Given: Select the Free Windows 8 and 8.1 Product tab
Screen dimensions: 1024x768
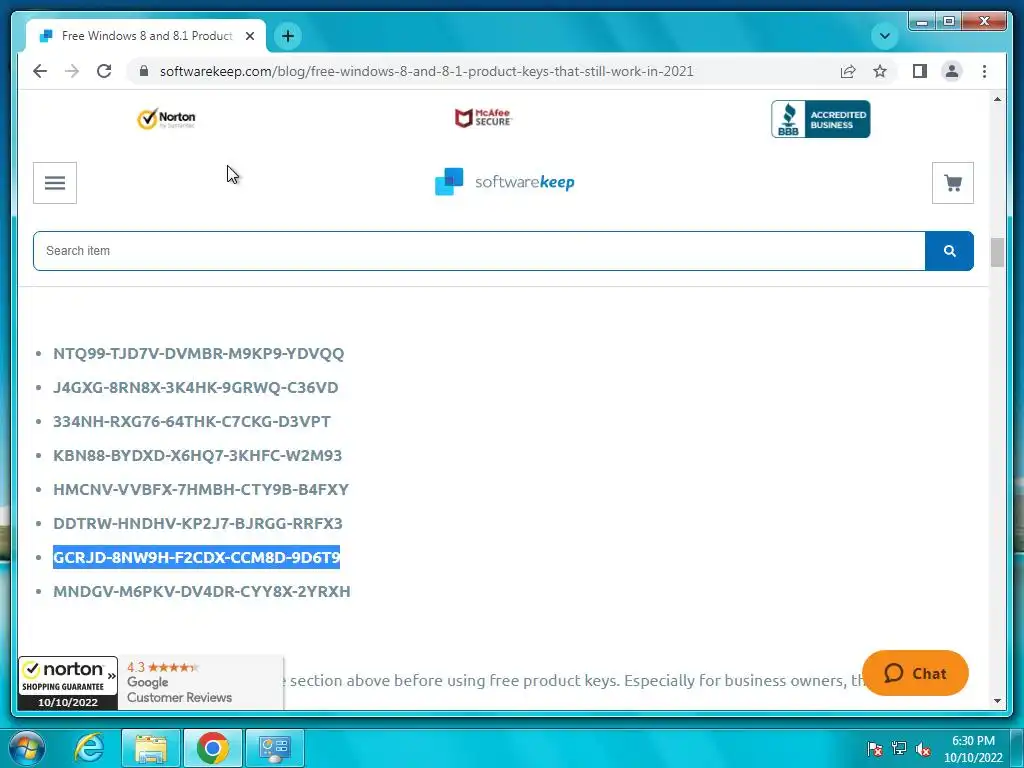Looking at the screenshot, I should pyautogui.click(x=146, y=36).
